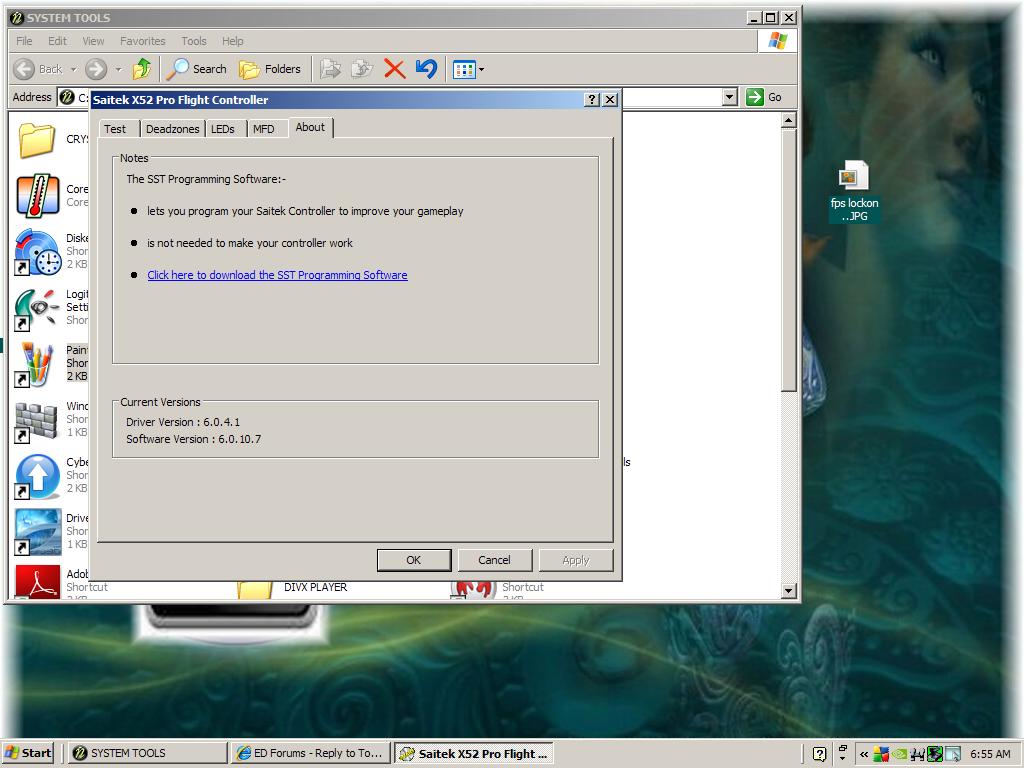
Task: Click the Address bar input field
Action: click(x=397, y=97)
